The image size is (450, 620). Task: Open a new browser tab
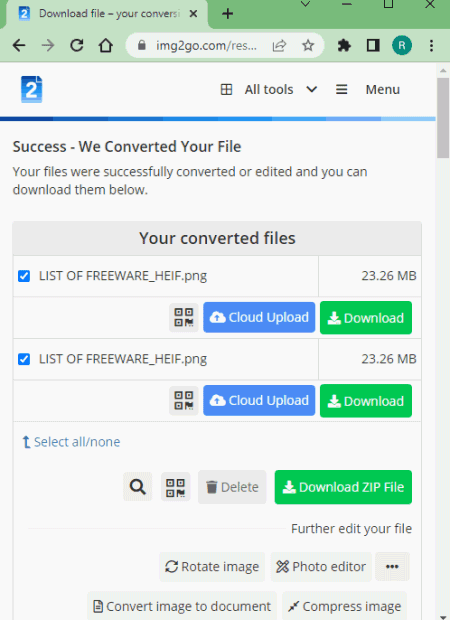click(227, 14)
